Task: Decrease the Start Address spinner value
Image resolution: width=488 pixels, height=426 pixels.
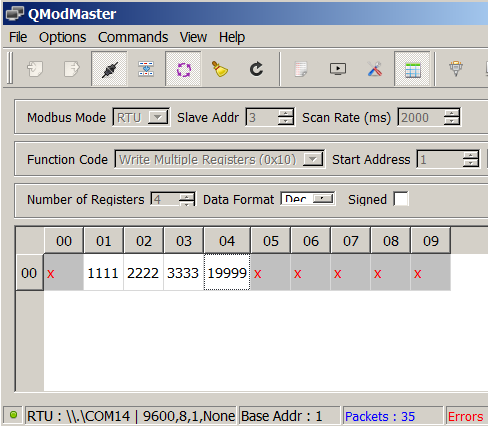Action: click(470, 163)
